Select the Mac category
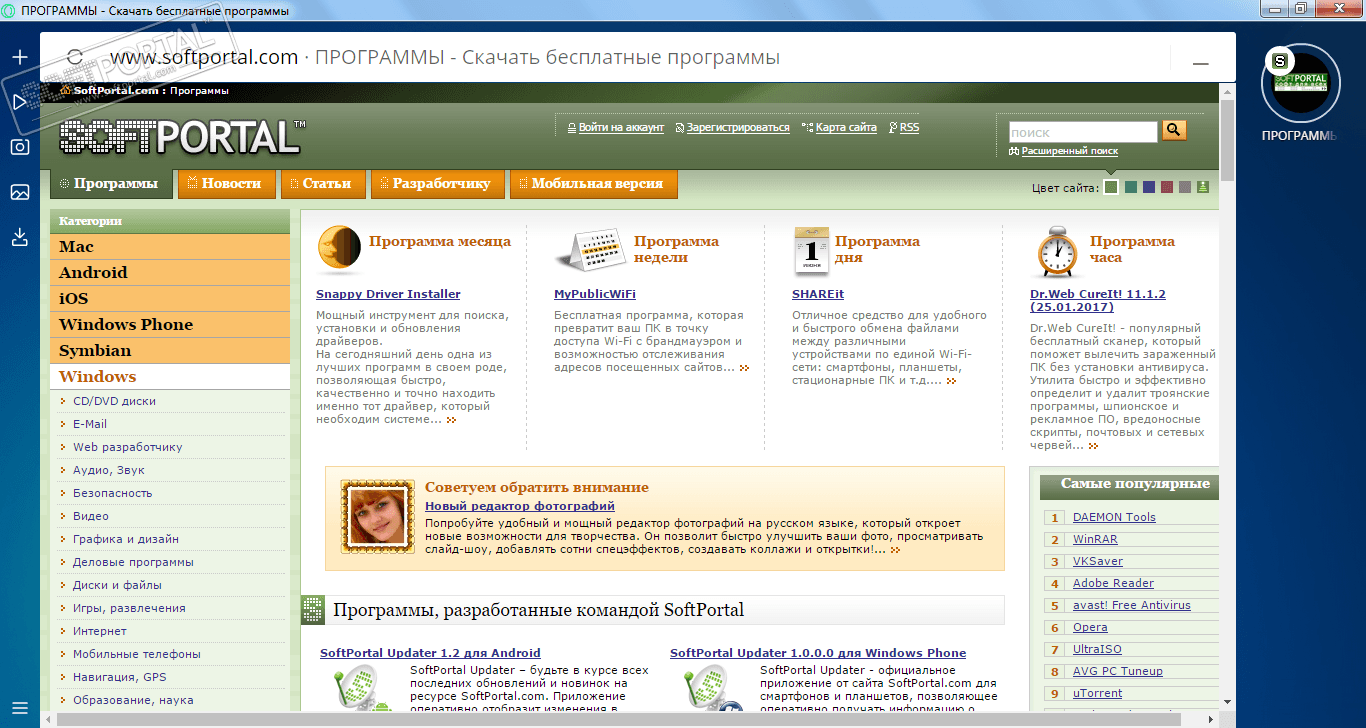Screen dimensions: 1366x728 click(x=170, y=247)
